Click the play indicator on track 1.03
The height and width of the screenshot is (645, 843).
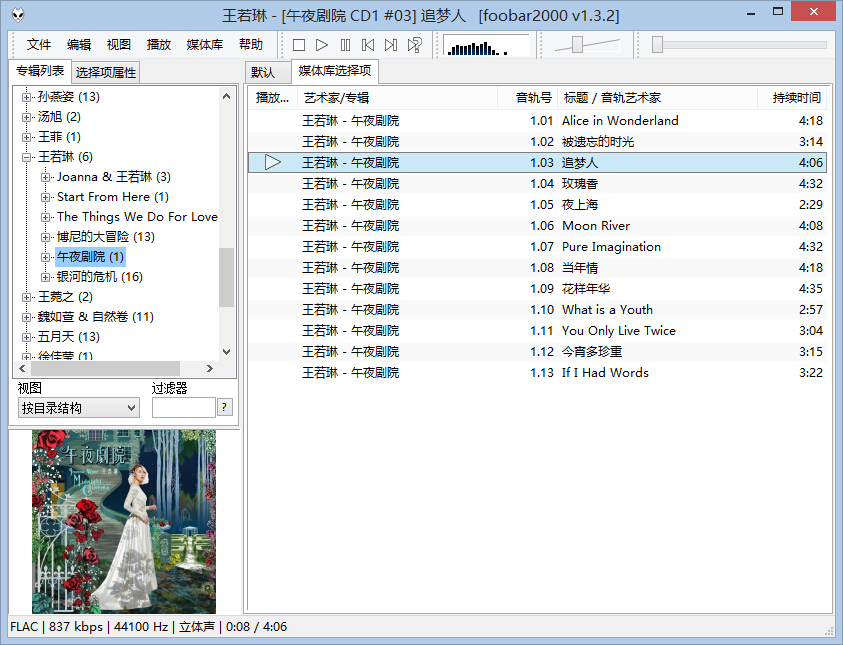coord(273,162)
